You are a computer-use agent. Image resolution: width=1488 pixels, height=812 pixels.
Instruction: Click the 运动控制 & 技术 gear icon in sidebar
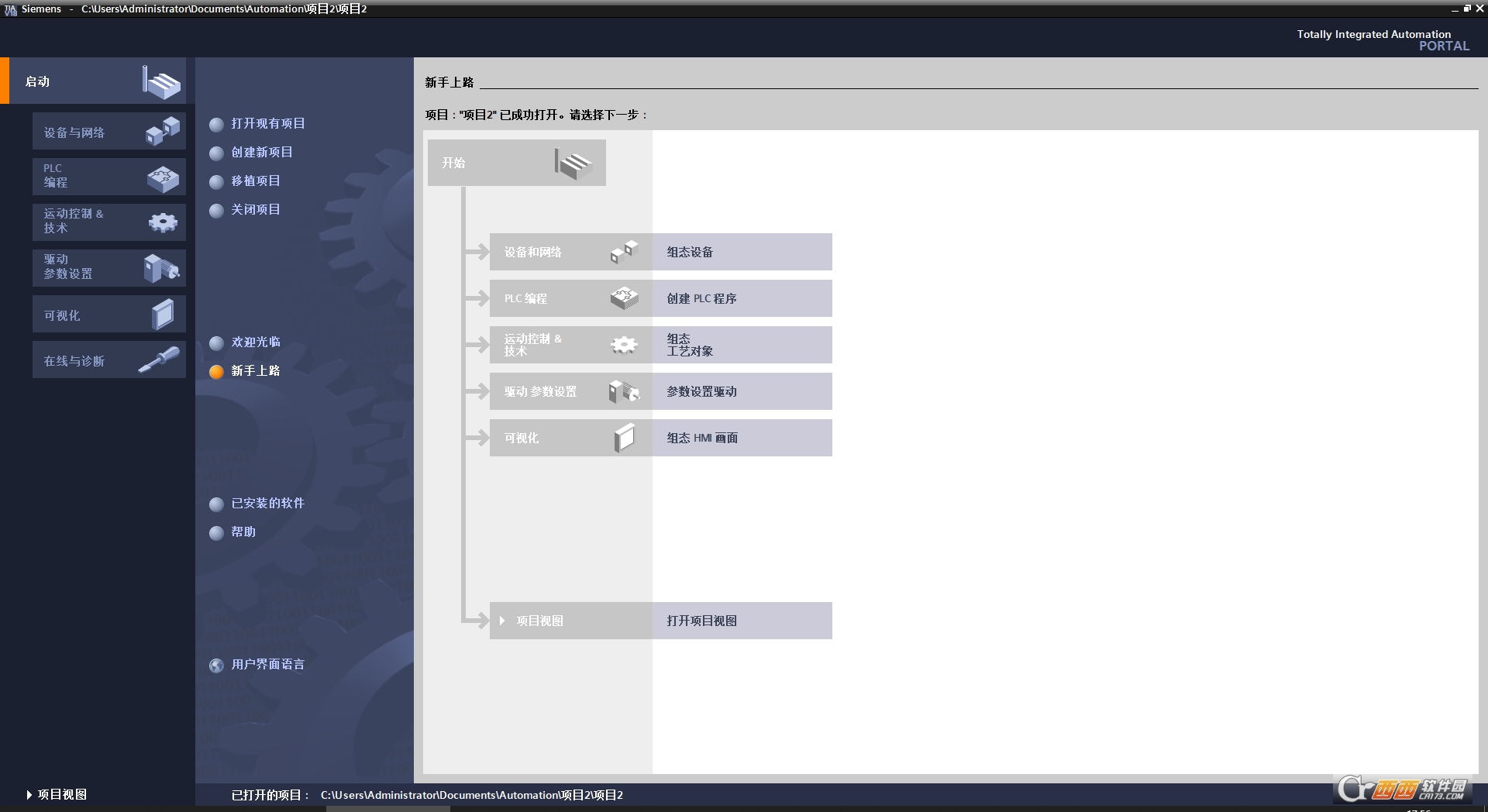163,223
